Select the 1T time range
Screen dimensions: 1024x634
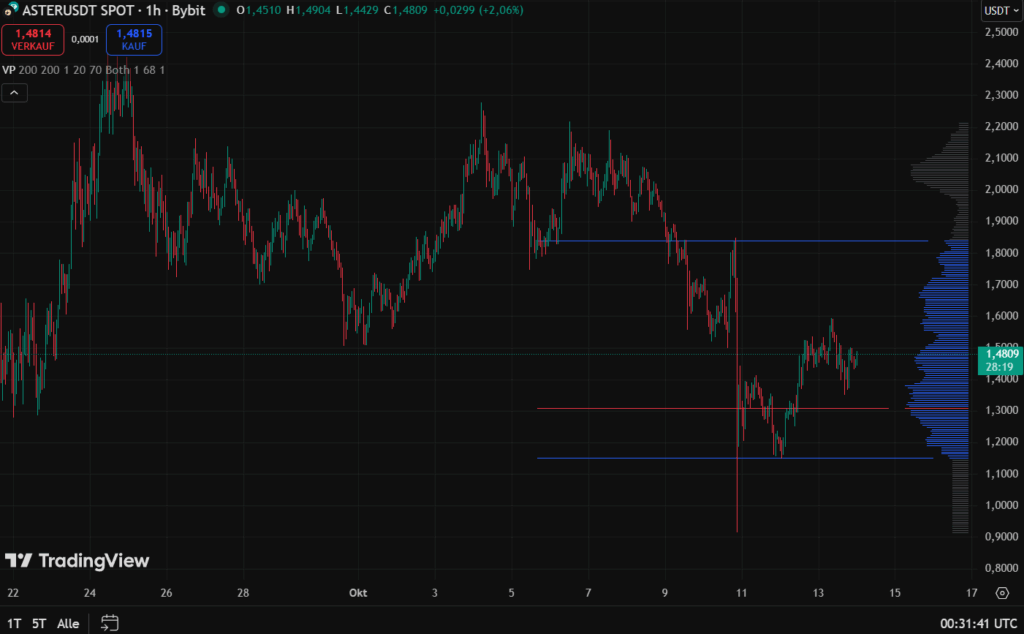pos(12,623)
